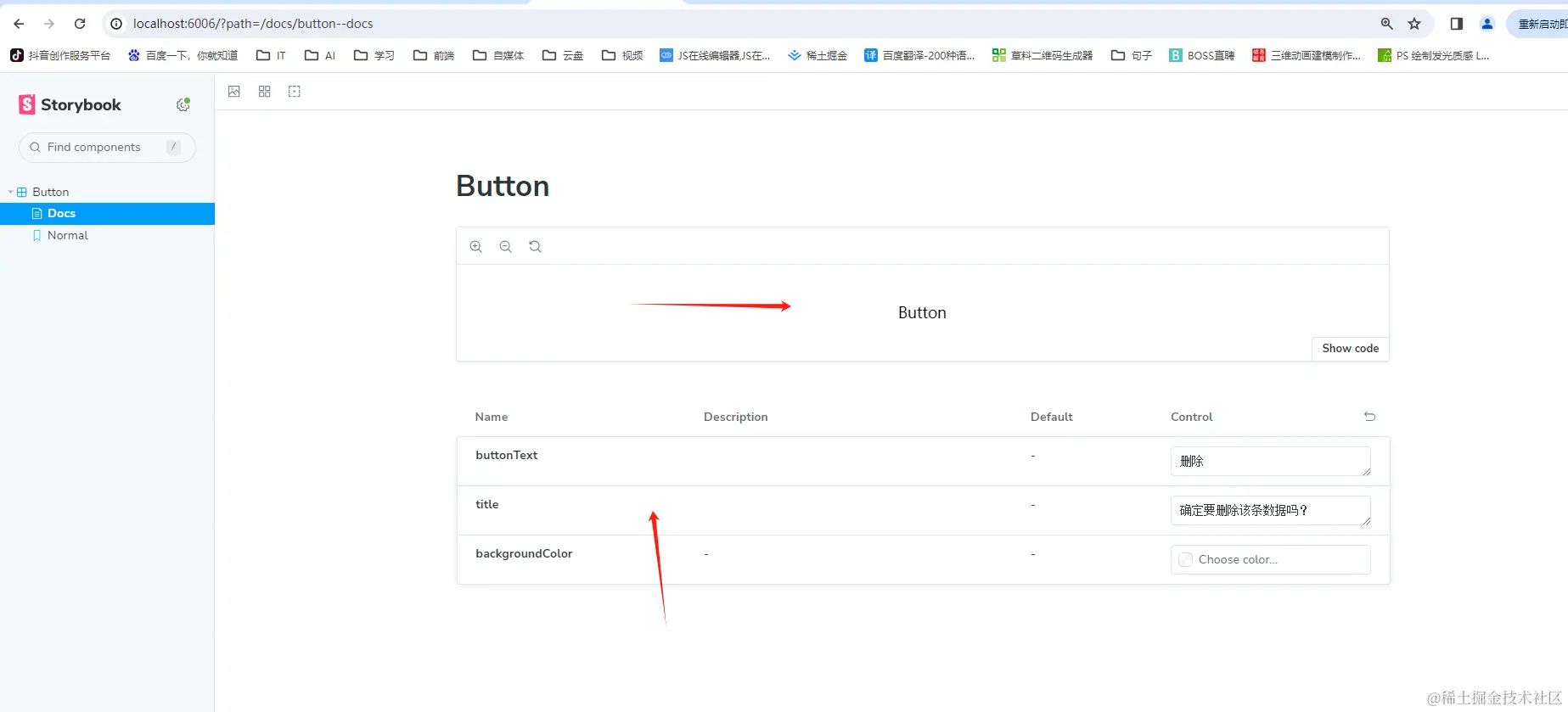Image resolution: width=1568 pixels, height=712 pixels.
Task: Click the Description column header
Action: point(736,418)
